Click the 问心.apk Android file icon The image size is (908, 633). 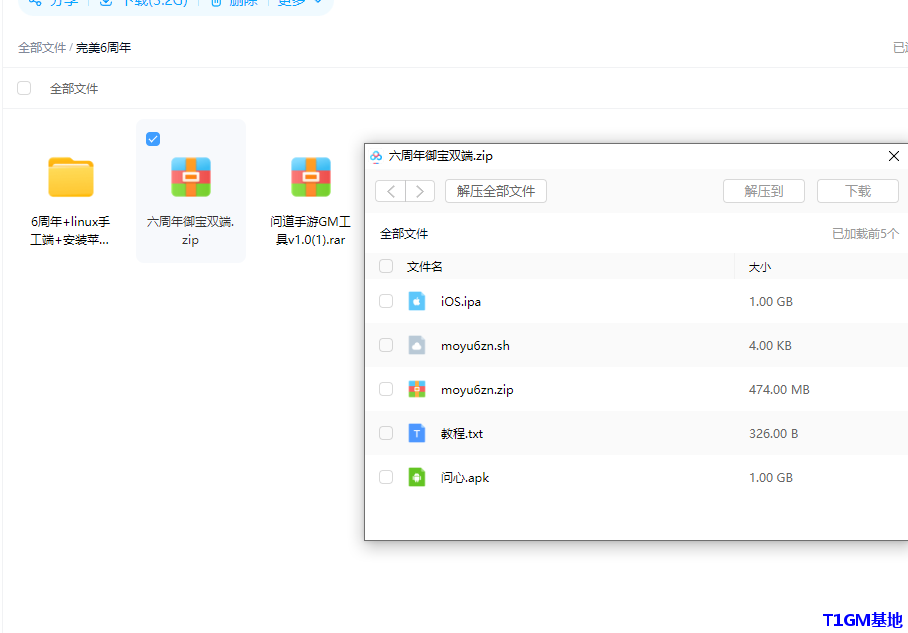click(416, 477)
